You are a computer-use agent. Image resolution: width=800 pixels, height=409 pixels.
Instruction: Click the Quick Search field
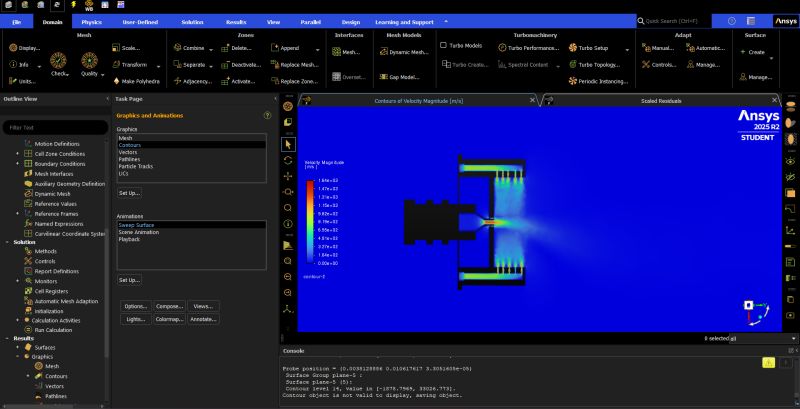[673, 21]
